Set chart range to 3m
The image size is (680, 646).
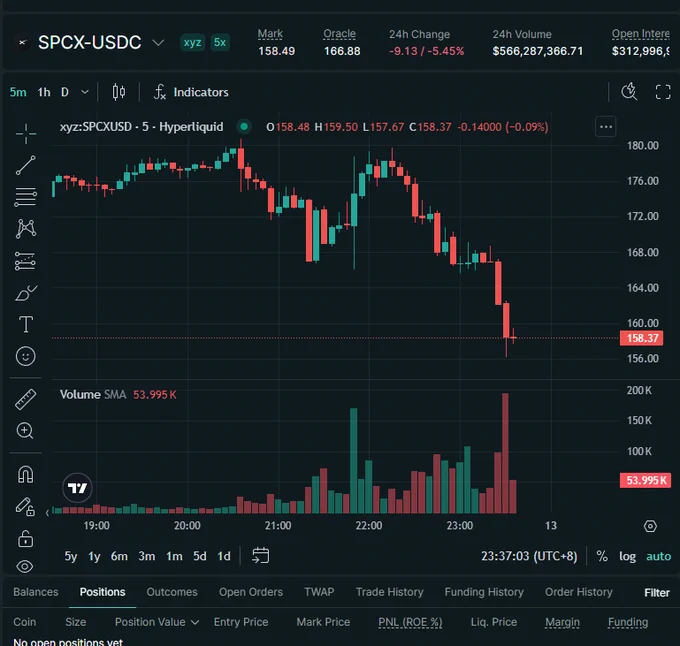(x=147, y=556)
